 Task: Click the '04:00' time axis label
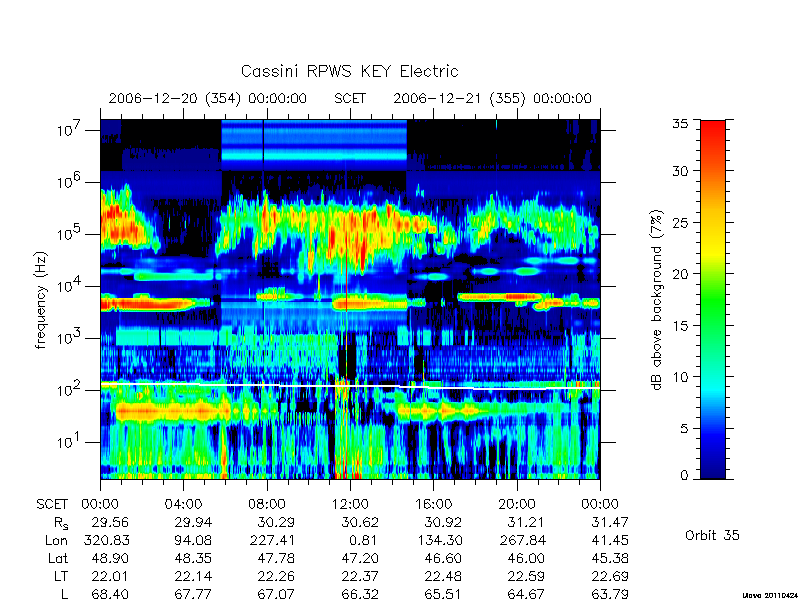[x=183, y=505]
